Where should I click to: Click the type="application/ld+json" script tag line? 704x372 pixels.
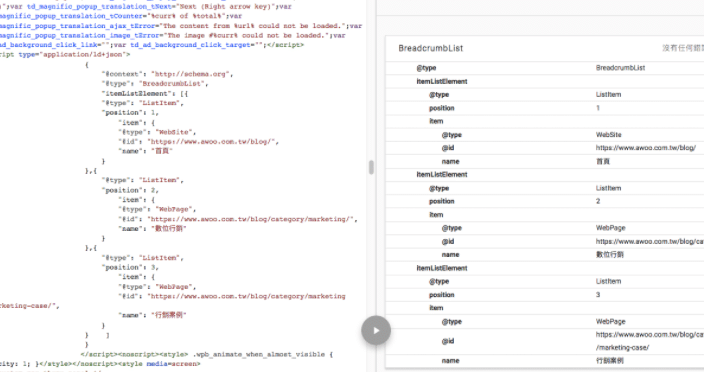(x=65, y=54)
